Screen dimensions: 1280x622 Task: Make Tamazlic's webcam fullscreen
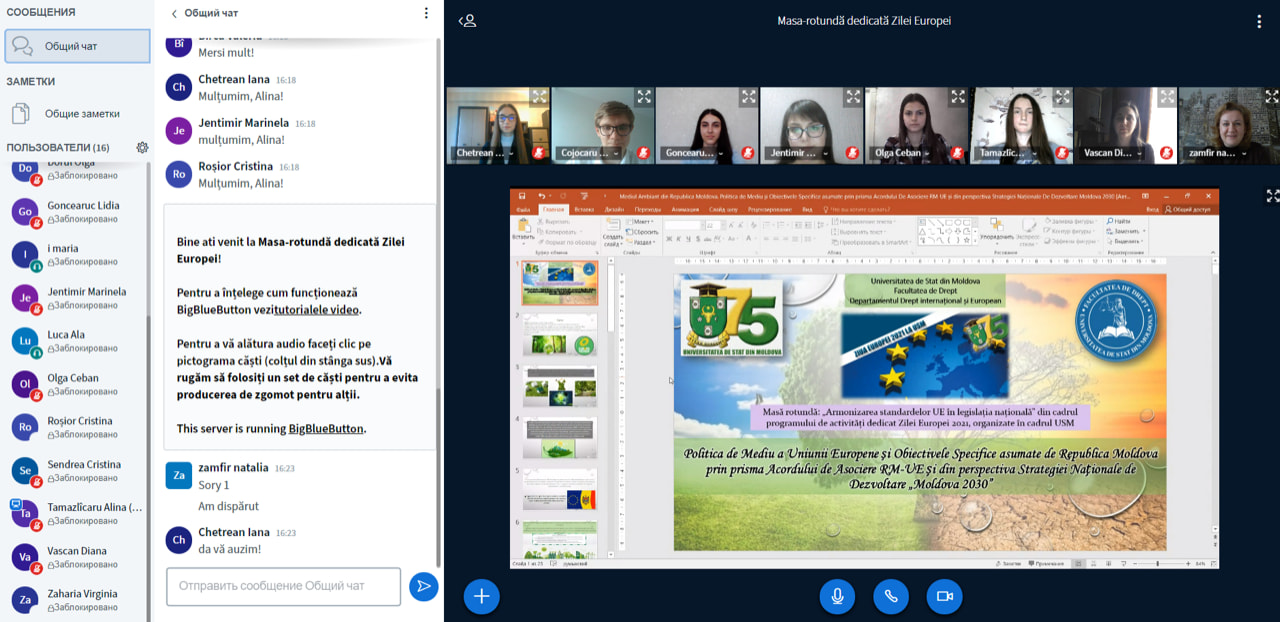(1062, 97)
